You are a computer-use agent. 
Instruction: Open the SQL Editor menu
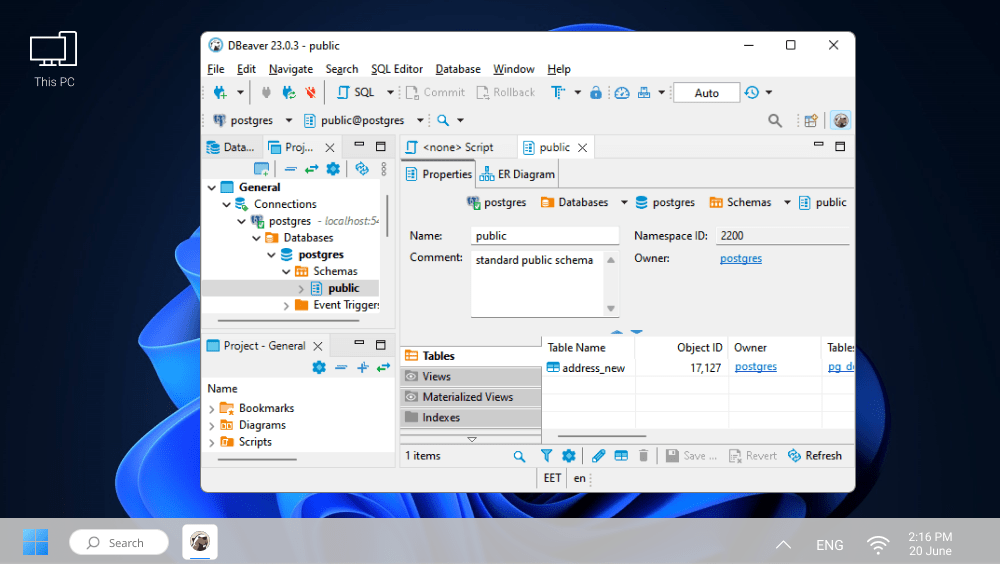[397, 69]
